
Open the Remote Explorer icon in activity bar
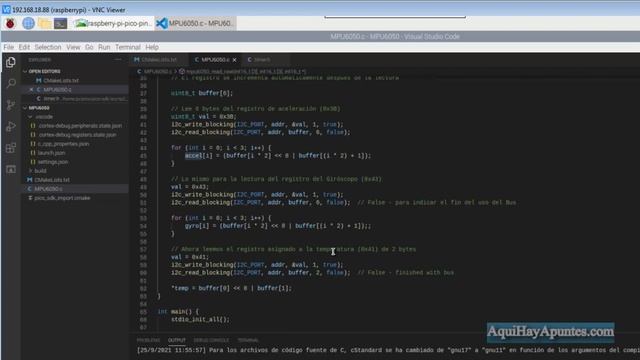[11, 169]
